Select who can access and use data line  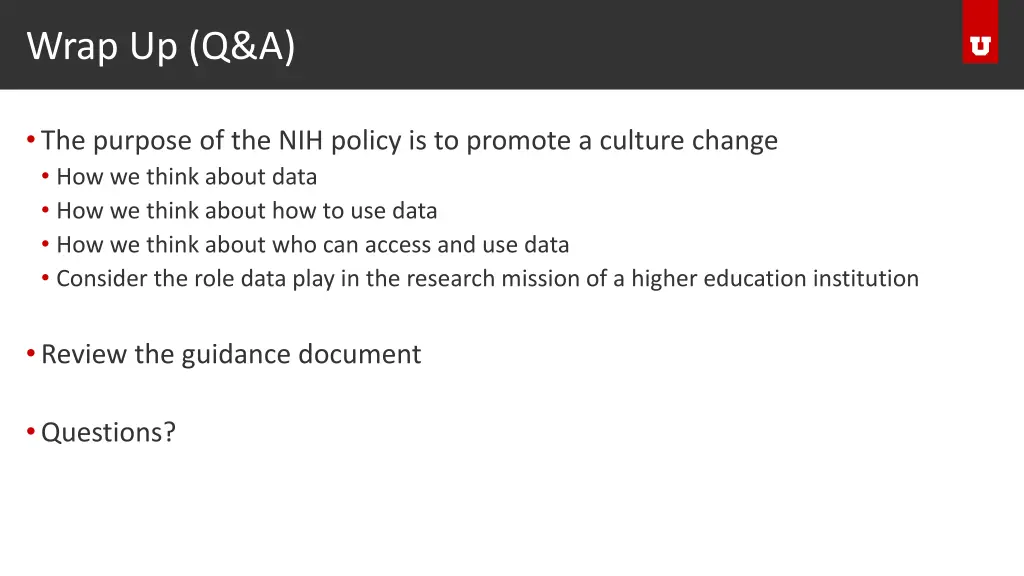[x=313, y=244]
